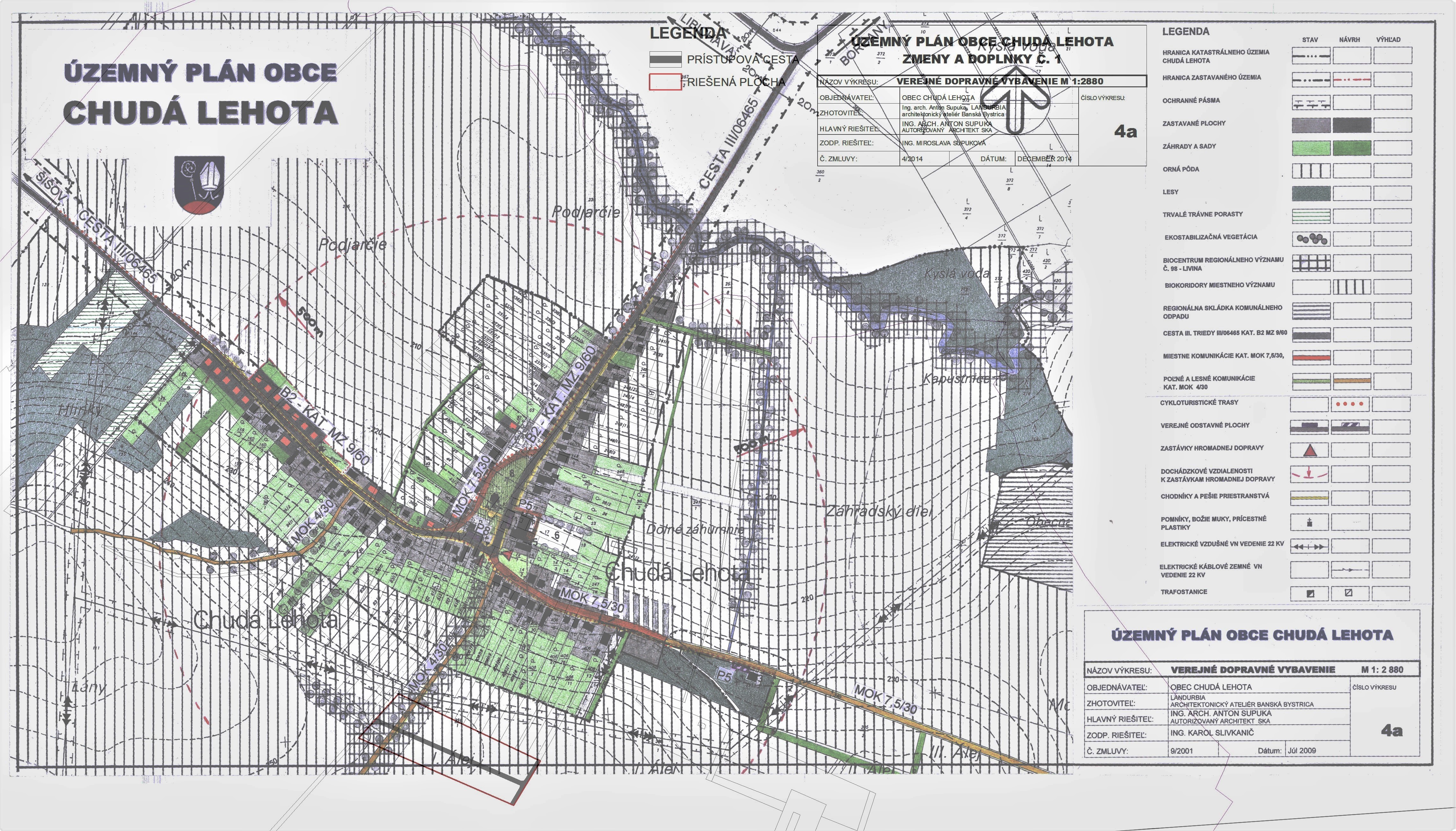Click the existing trafostanice filled square symbol
The height and width of the screenshot is (831, 1456).
coord(1310,594)
